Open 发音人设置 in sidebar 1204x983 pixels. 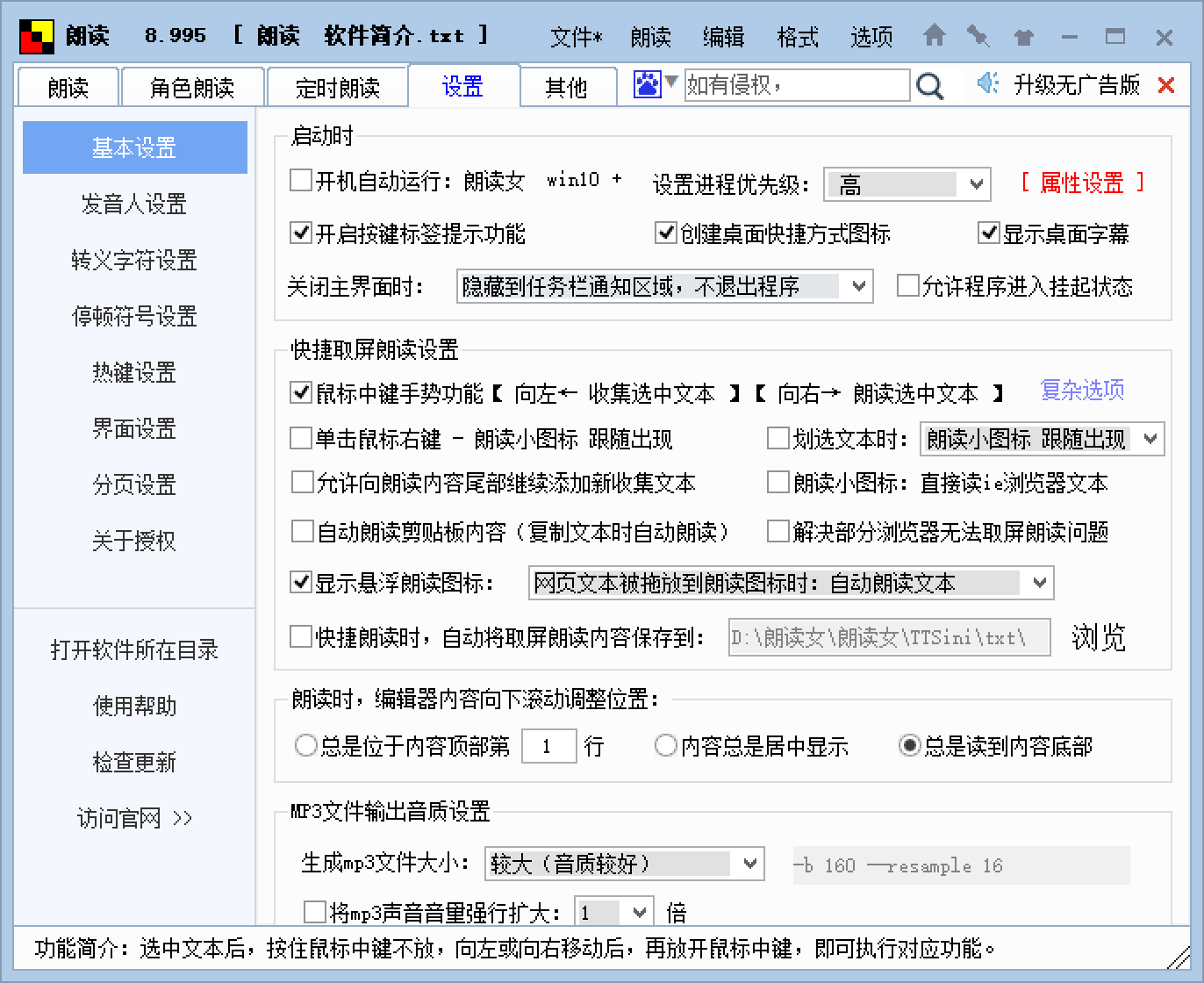pos(134,204)
